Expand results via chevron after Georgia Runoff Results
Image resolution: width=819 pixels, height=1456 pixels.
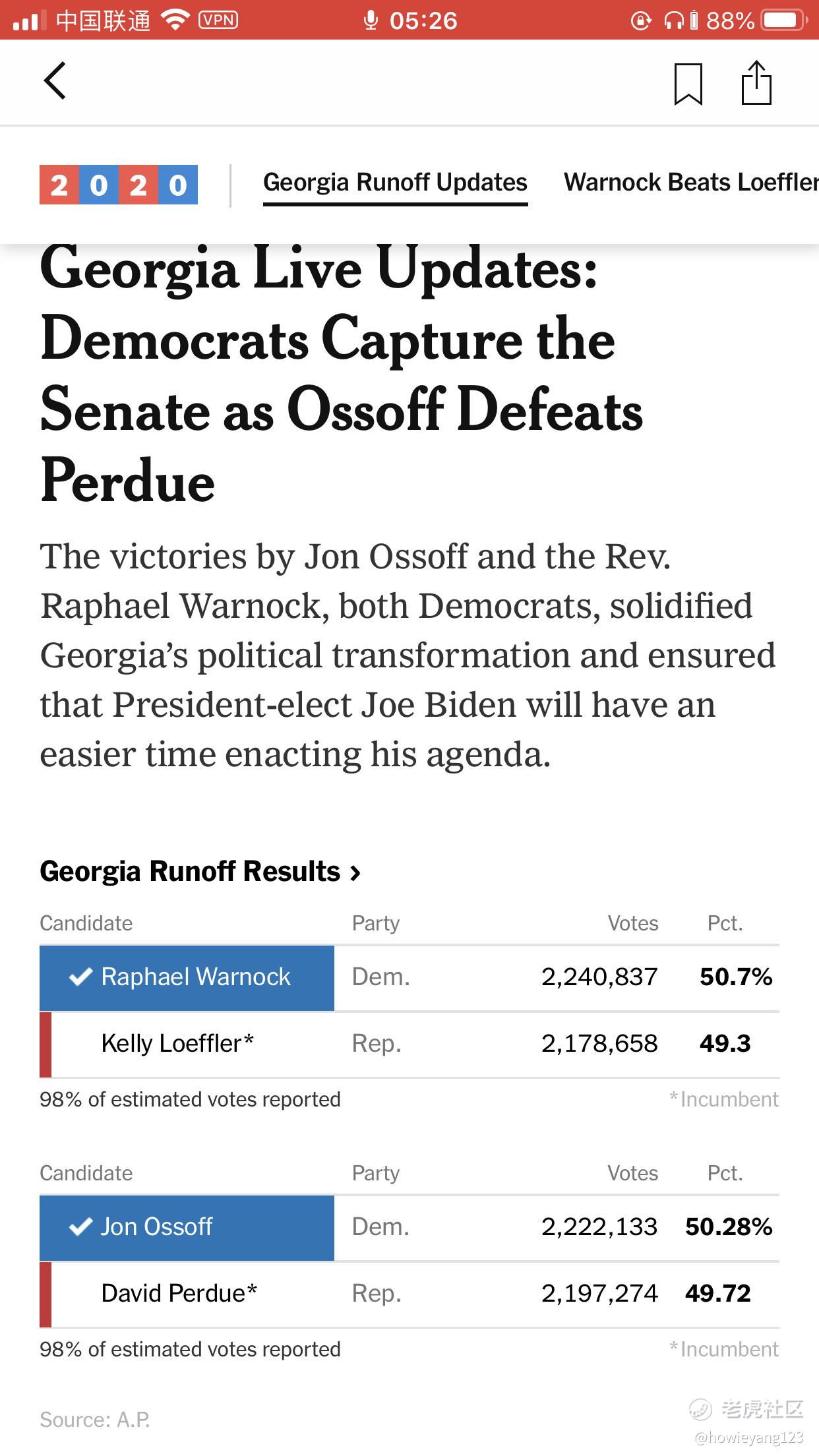point(356,873)
